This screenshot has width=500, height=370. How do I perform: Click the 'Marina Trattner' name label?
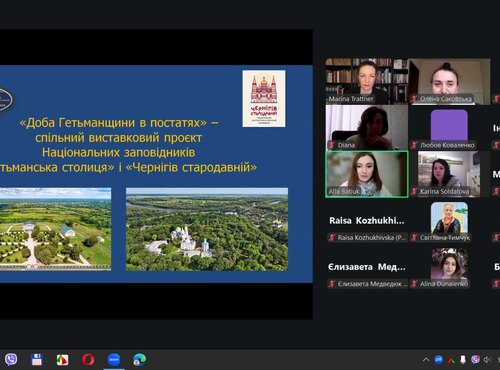[x=351, y=99]
